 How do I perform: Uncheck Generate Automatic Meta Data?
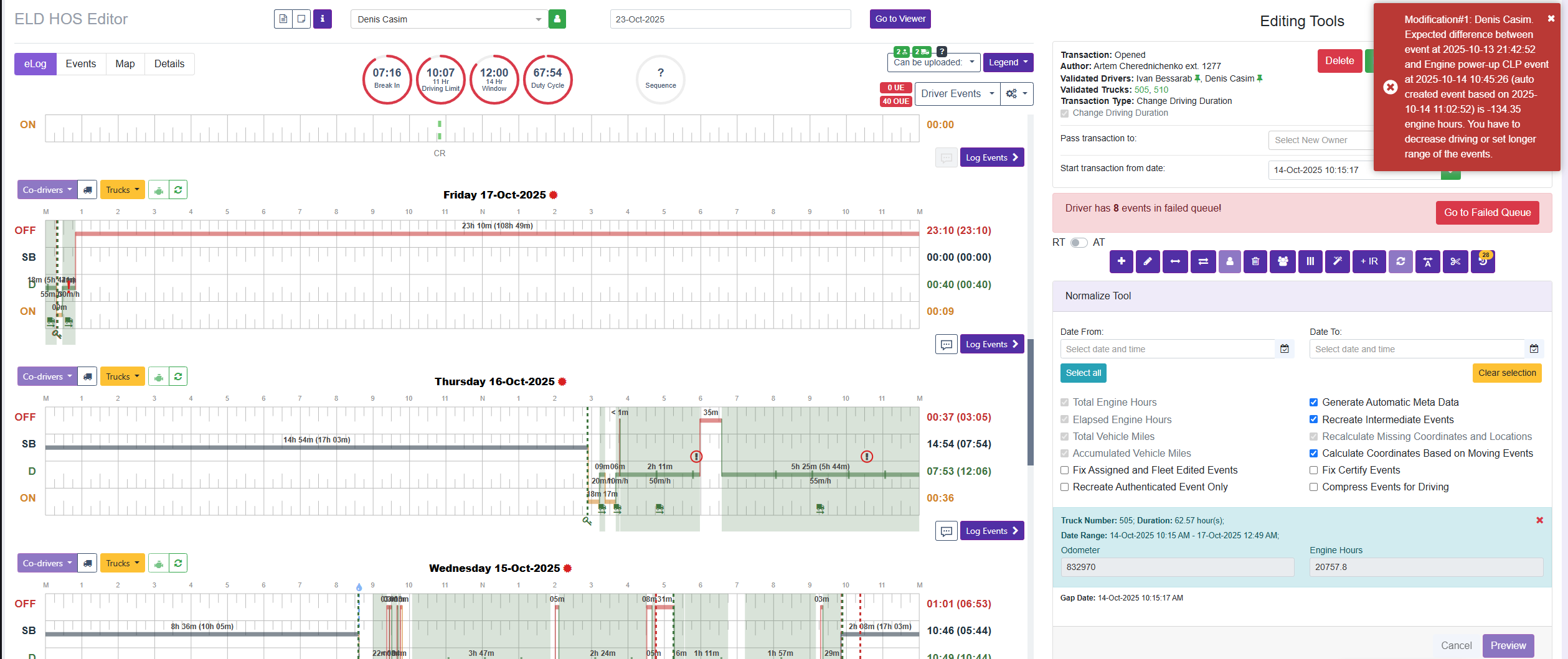coord(1313,403)
